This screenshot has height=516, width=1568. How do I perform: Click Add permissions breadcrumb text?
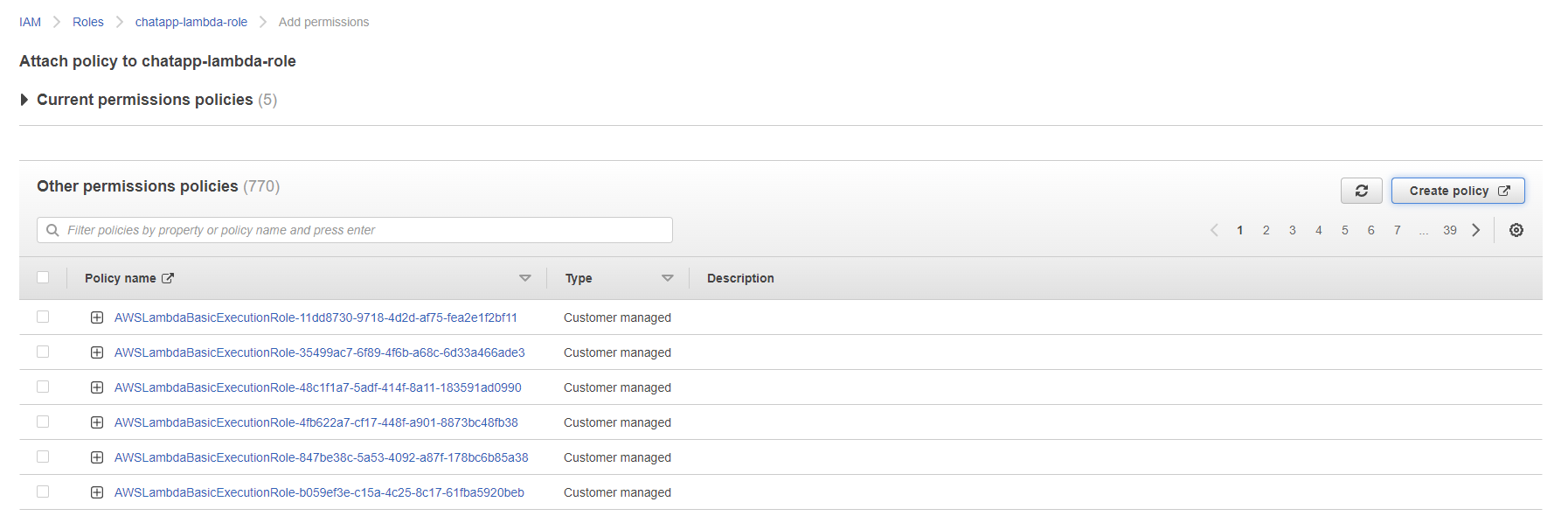point(323,22)
